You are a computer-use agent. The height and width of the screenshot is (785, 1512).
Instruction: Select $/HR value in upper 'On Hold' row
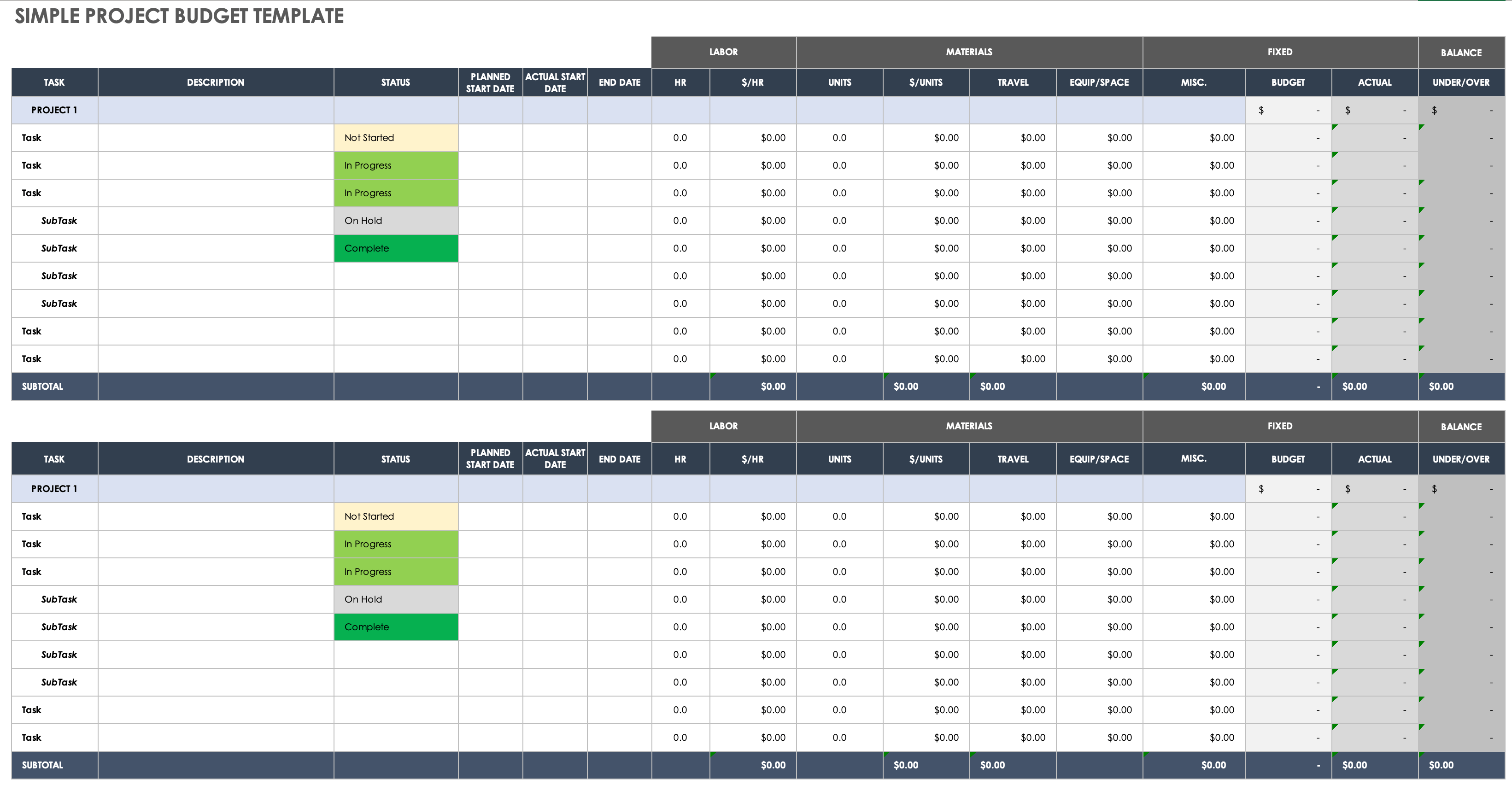click(x=753, y=221)
